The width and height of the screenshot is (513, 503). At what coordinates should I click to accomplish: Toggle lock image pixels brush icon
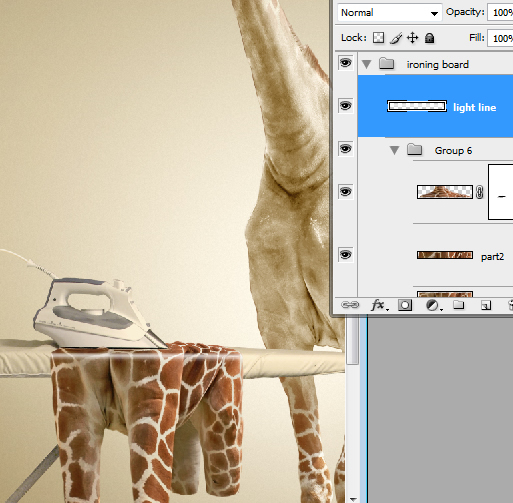point(396,38)
